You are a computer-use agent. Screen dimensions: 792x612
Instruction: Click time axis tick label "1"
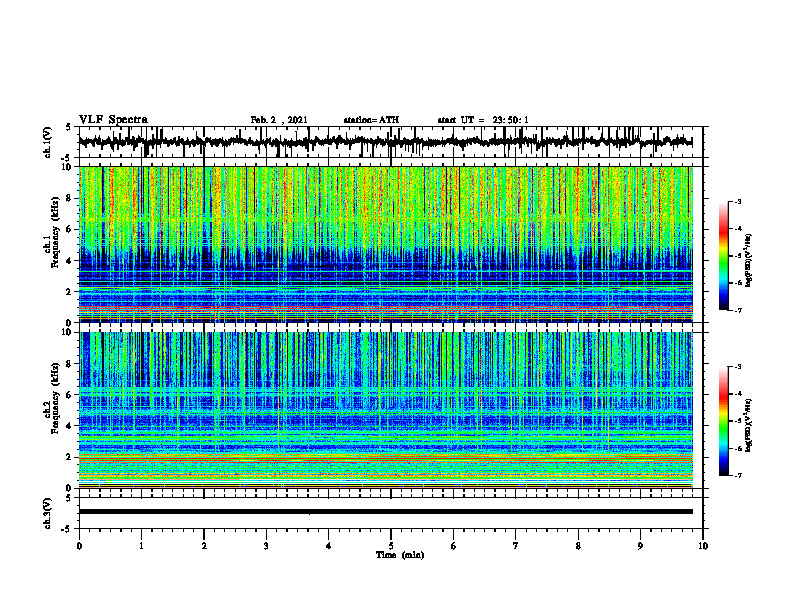[141, 546]
